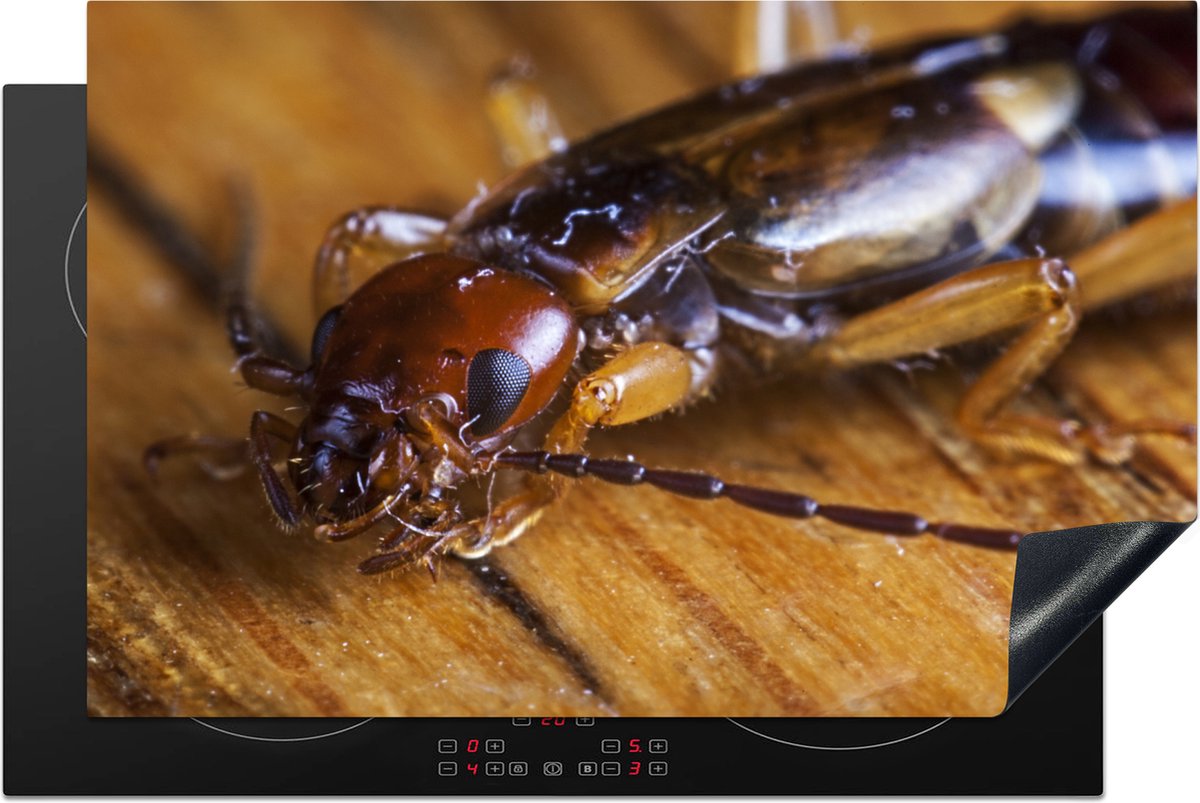Image resolution: width=1200 pixels, height=803 pixels.
Task: Click the red 3 heat level display
Action: (635, 769)
